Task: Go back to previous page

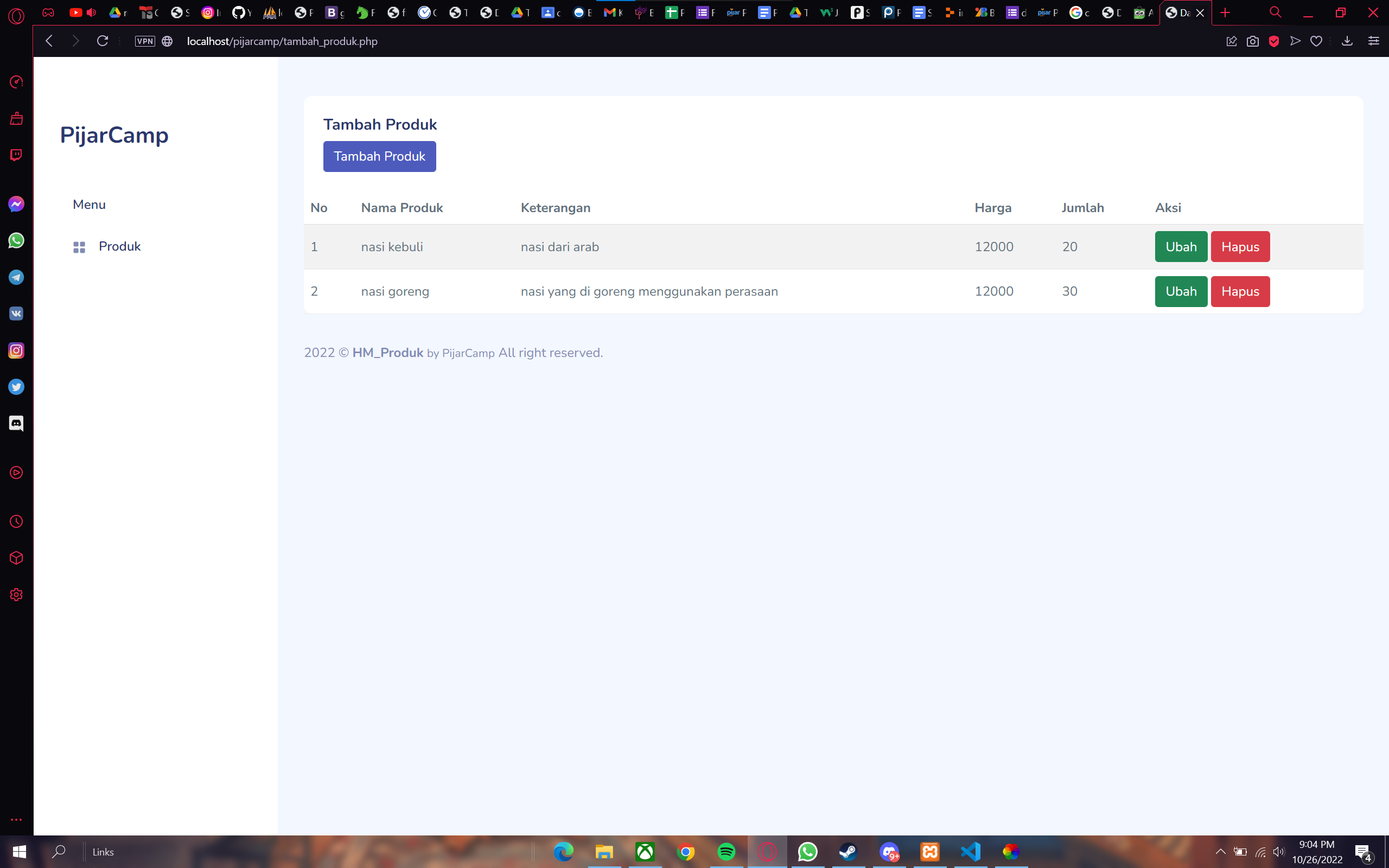Action: (49, 41)
